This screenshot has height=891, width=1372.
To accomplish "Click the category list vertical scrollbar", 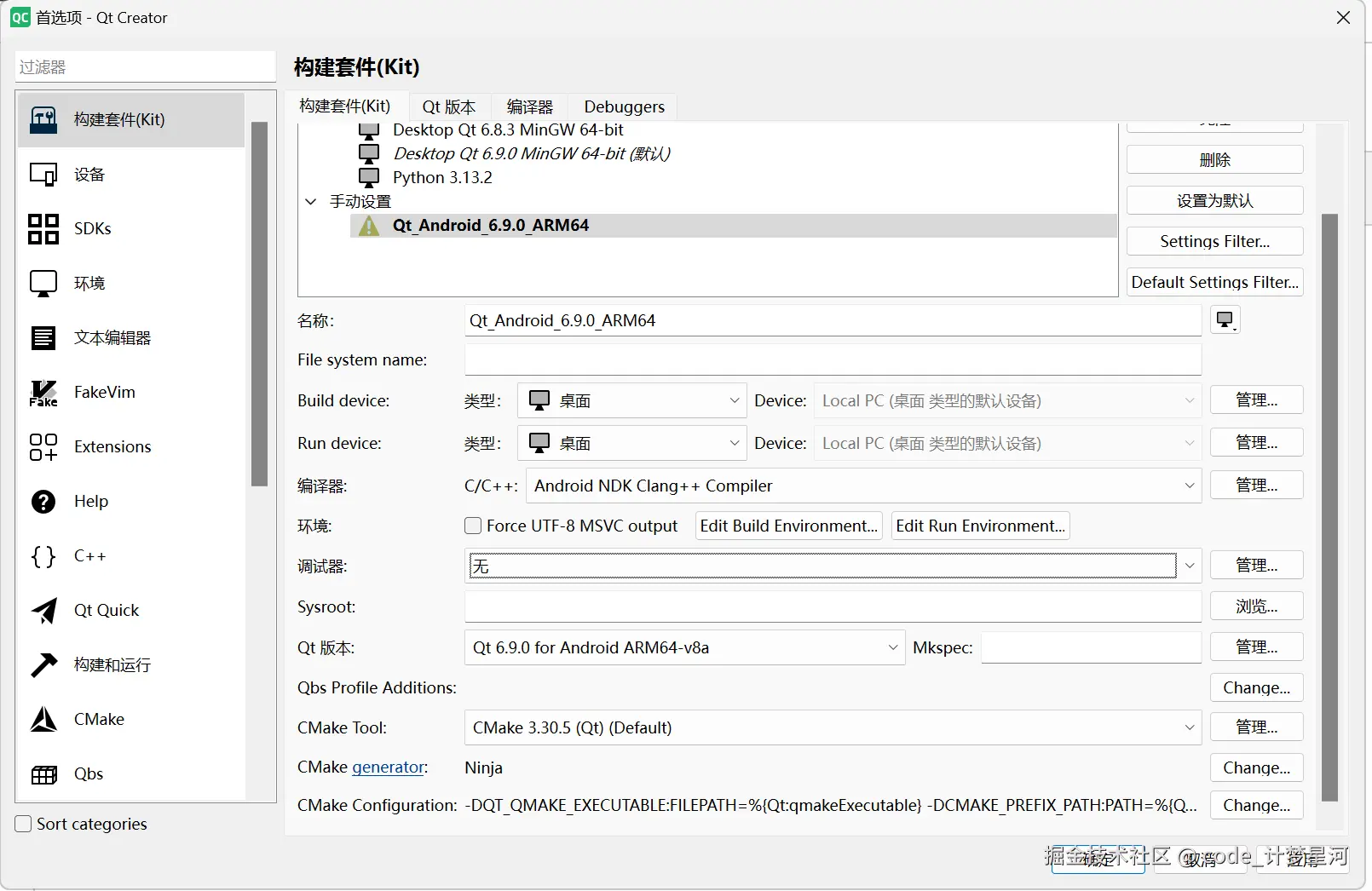I will click(x=260, y=304).
